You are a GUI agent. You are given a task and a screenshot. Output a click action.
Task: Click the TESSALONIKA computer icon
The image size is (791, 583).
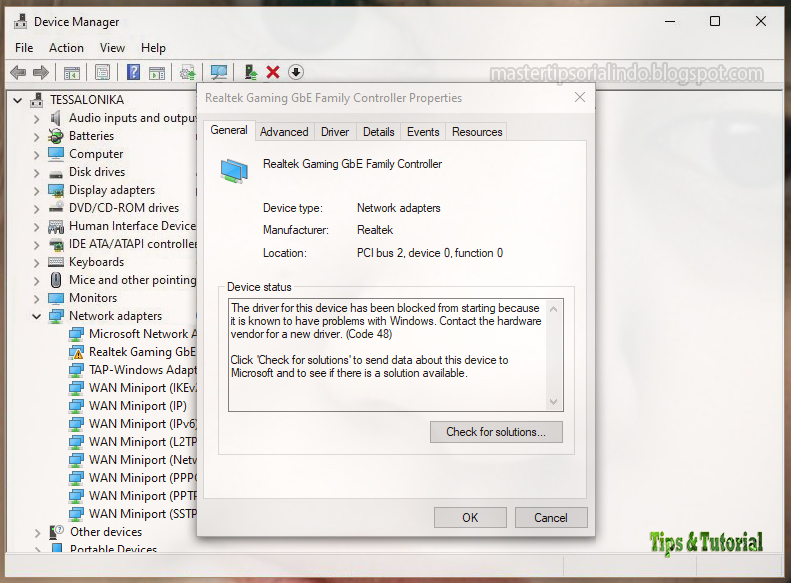point(36,100)
